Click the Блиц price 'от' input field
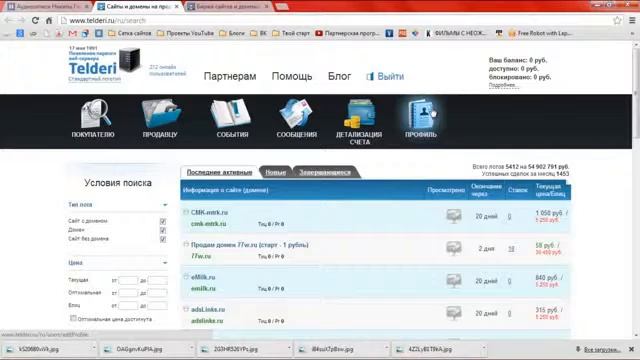Screen dimensions: 640x360 (128, 305)
